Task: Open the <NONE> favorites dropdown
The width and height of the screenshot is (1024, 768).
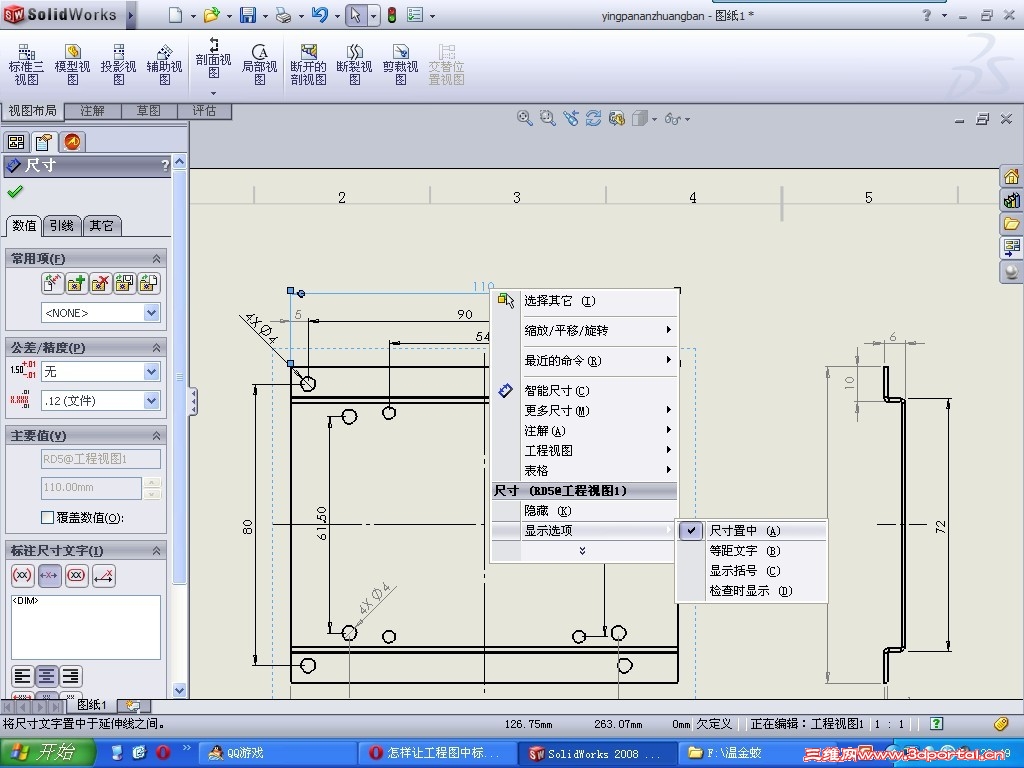Action: 152,313
